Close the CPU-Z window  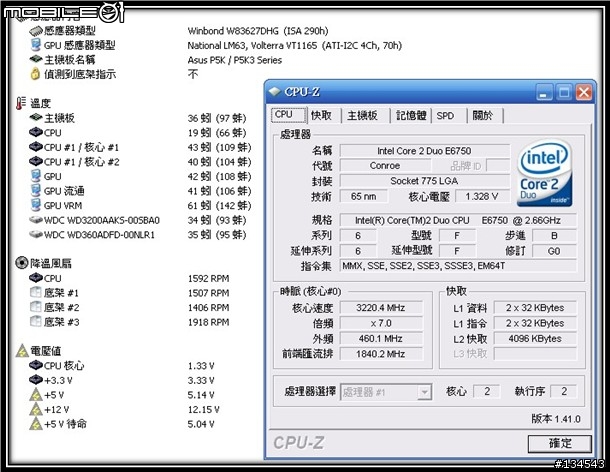pos(584,93)
